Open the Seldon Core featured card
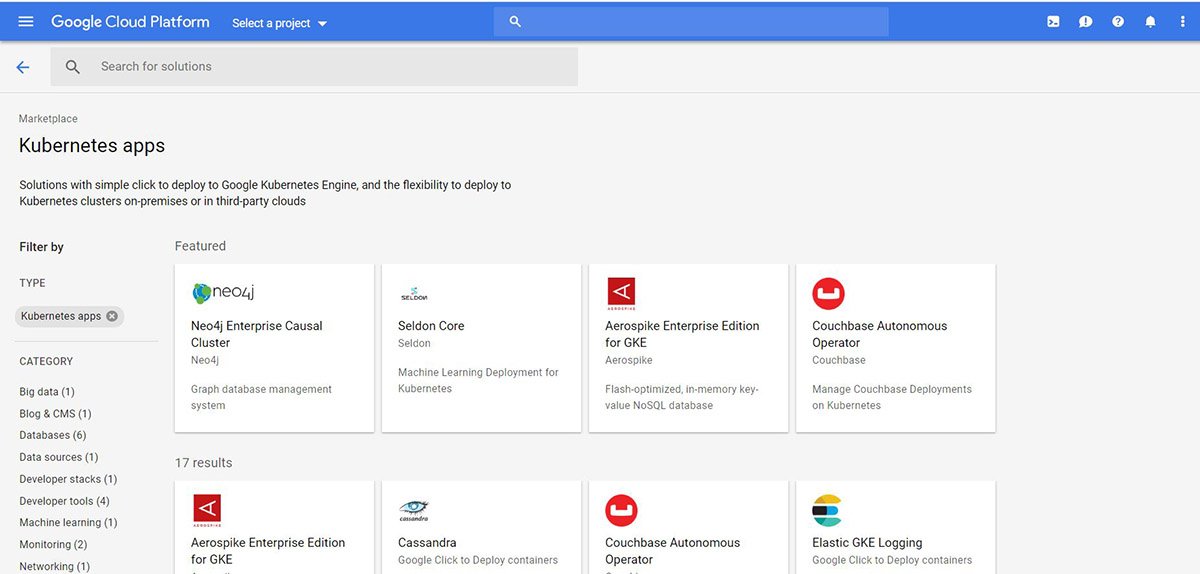 481,348
